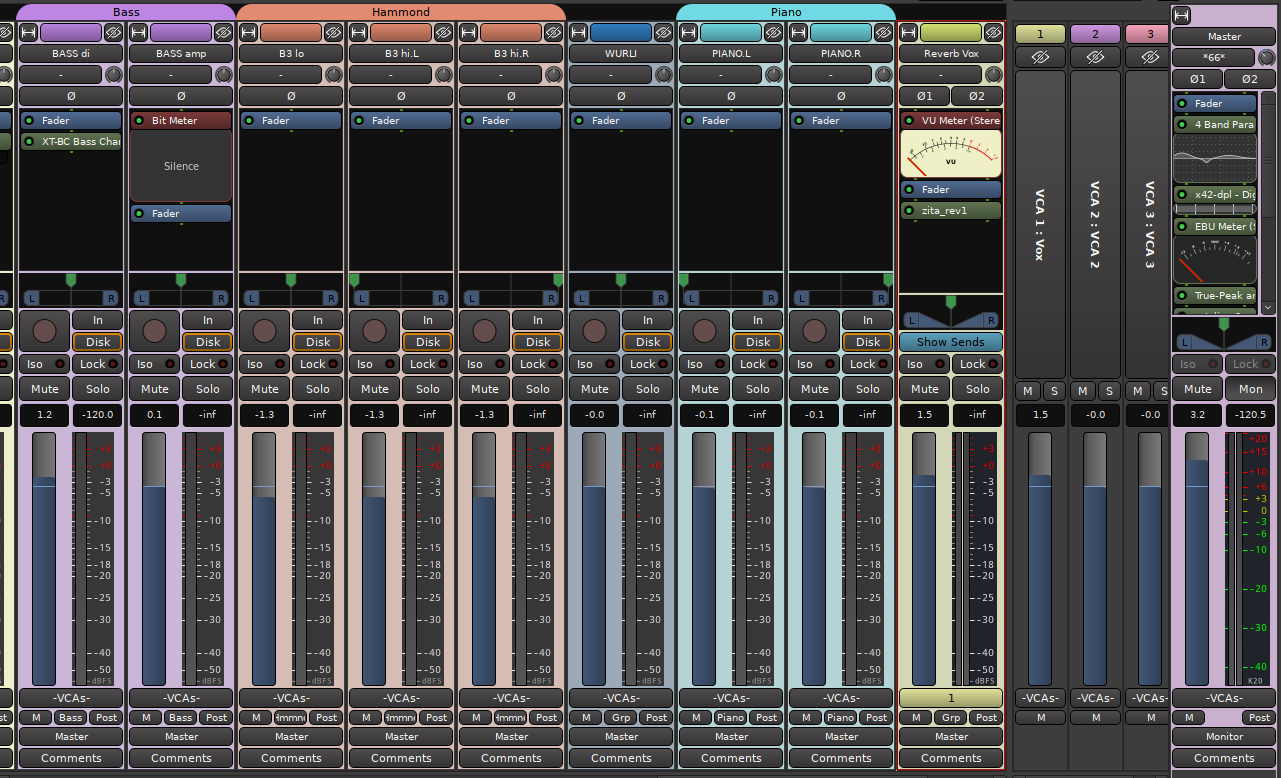
Task: Solo the PIANO.R track
Action: coord(868,389)
